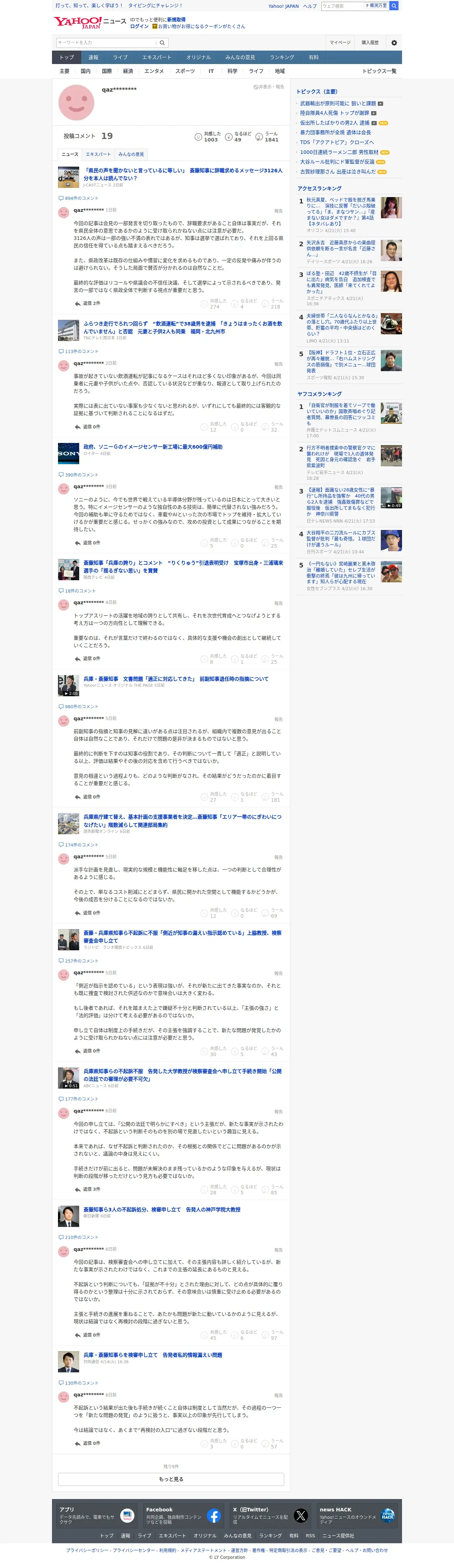This screenshot has height=1568, width=454.
Task: Play the 2:05 video thumbnail
Action: (x=69, y=685)
